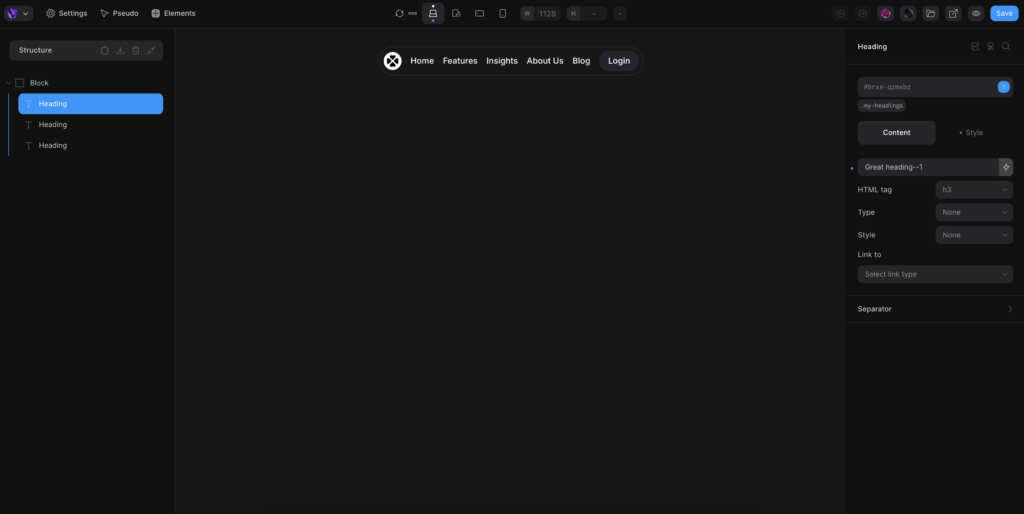
Task: Click the Link to label
Action: (x=869, y=255)
